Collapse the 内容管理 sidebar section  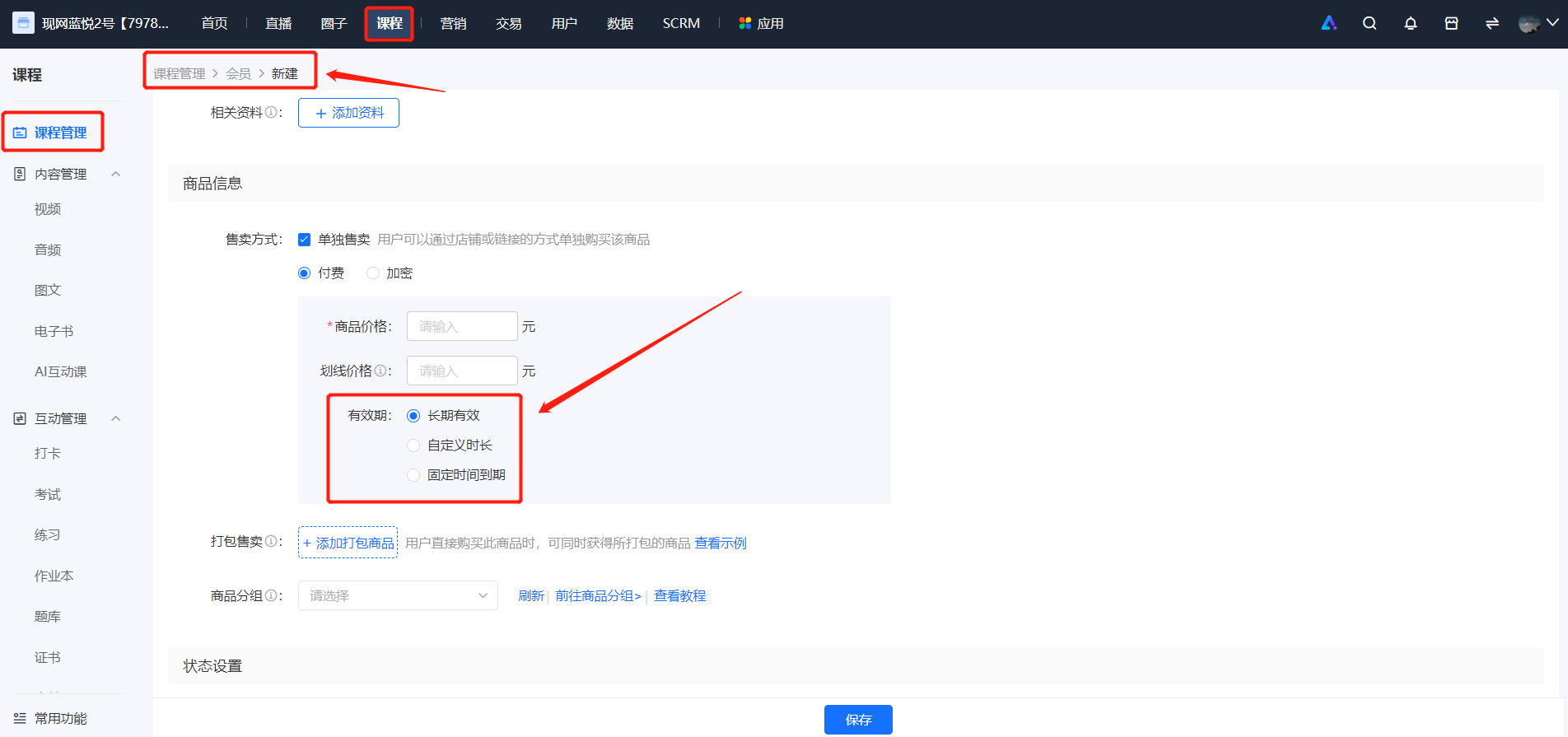click(116, 174)
